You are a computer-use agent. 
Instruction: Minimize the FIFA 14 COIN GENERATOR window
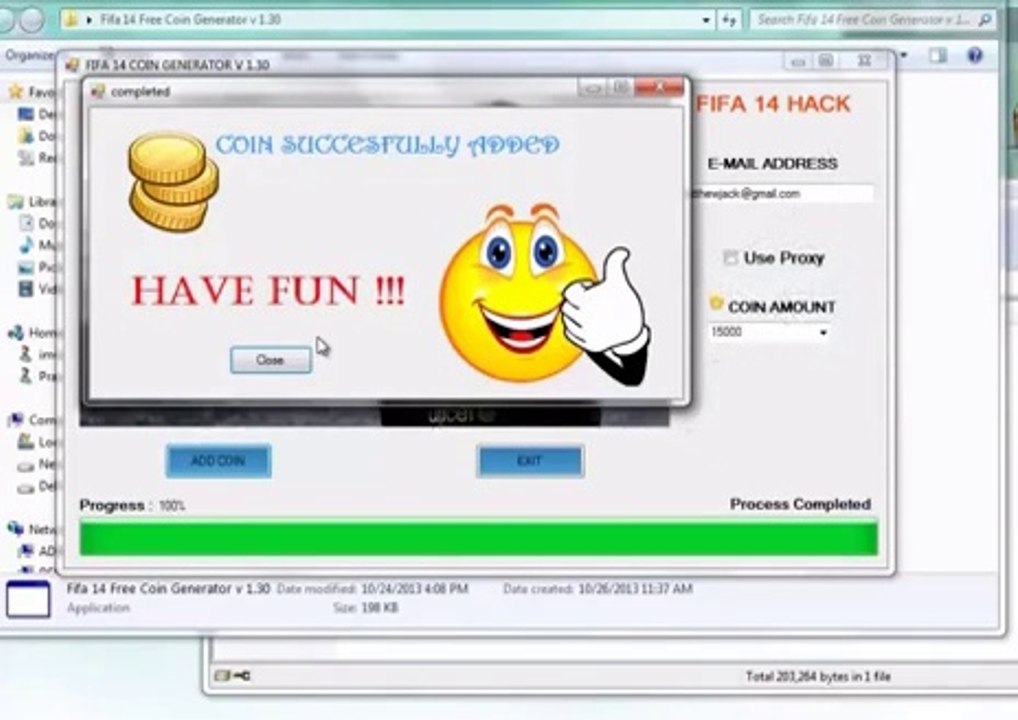point(798,62)
